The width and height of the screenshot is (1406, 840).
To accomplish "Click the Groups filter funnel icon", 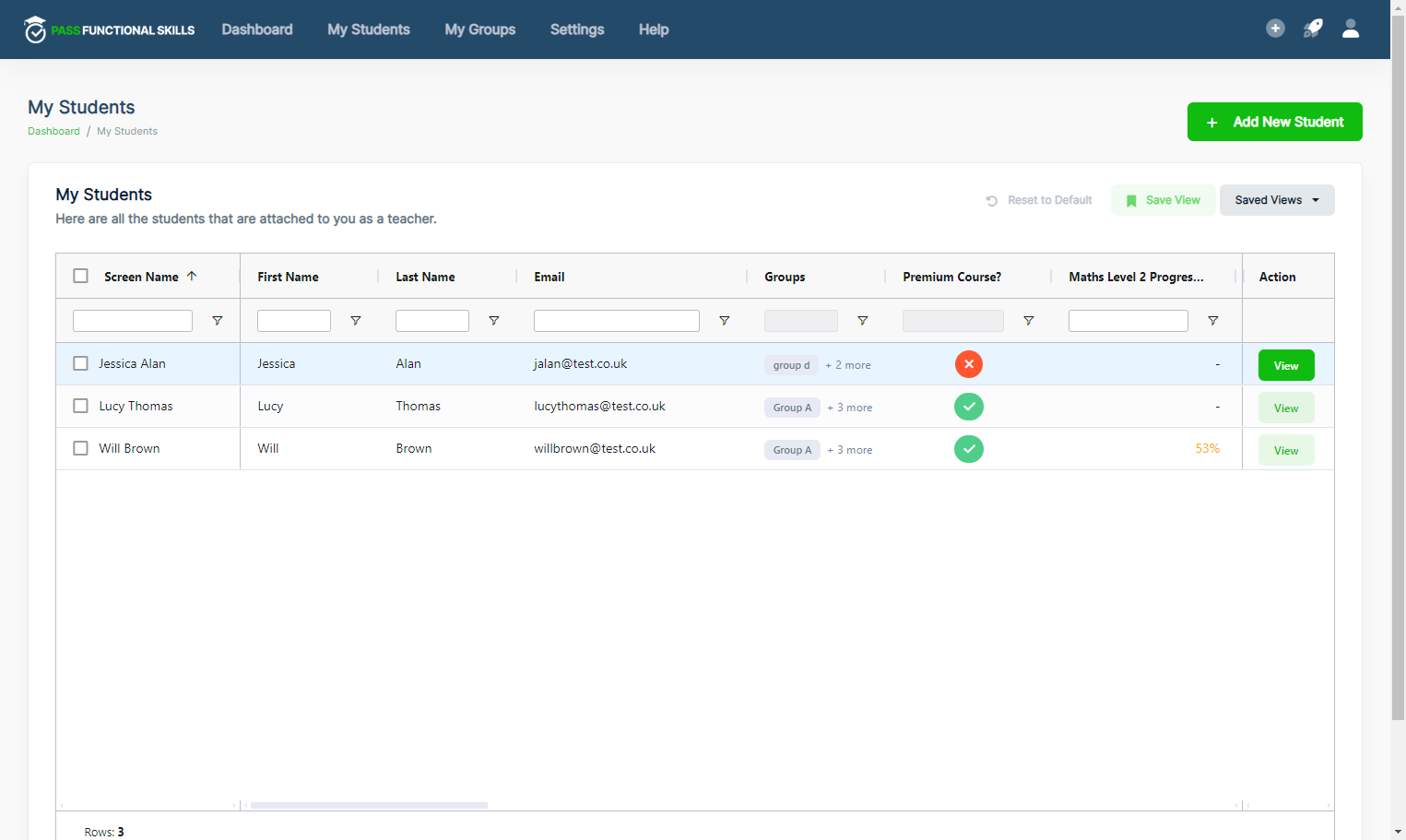I will pyautogui.click(x=863, y=321).
